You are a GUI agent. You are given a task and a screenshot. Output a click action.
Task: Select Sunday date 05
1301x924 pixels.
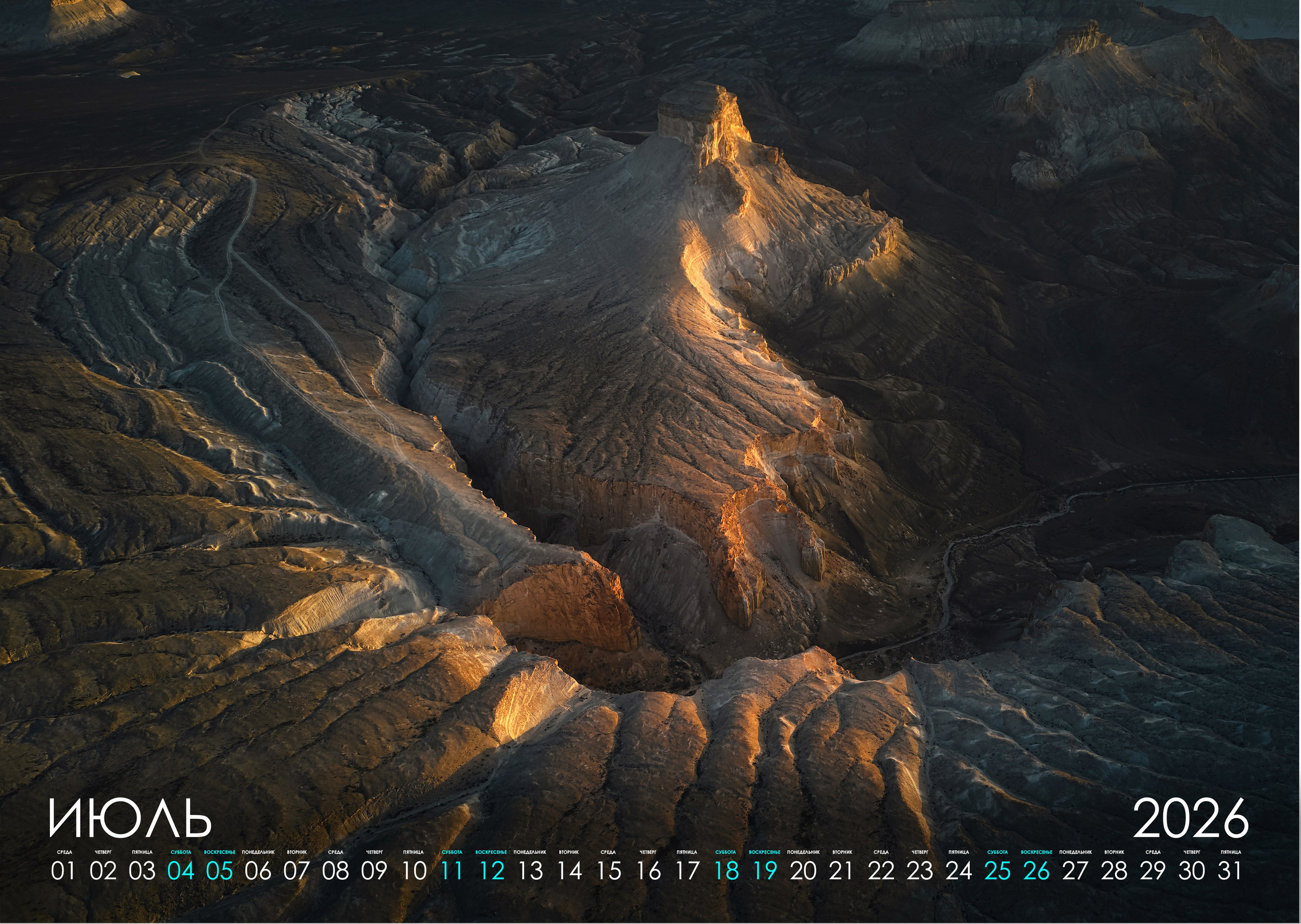(220, 871)
